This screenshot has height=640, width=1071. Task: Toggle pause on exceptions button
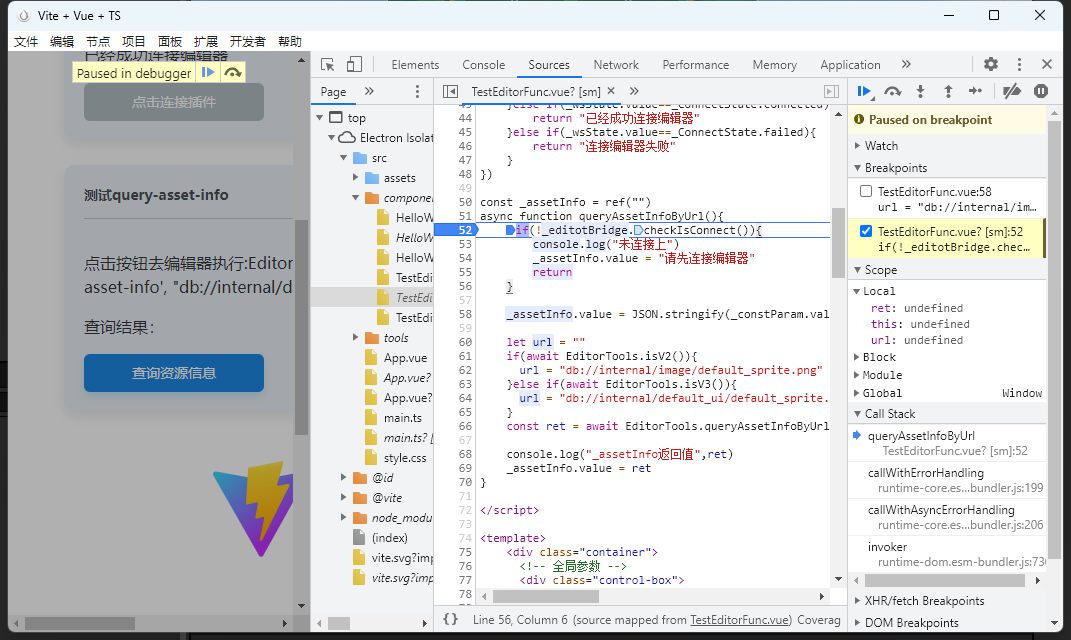coord(1041,91)
